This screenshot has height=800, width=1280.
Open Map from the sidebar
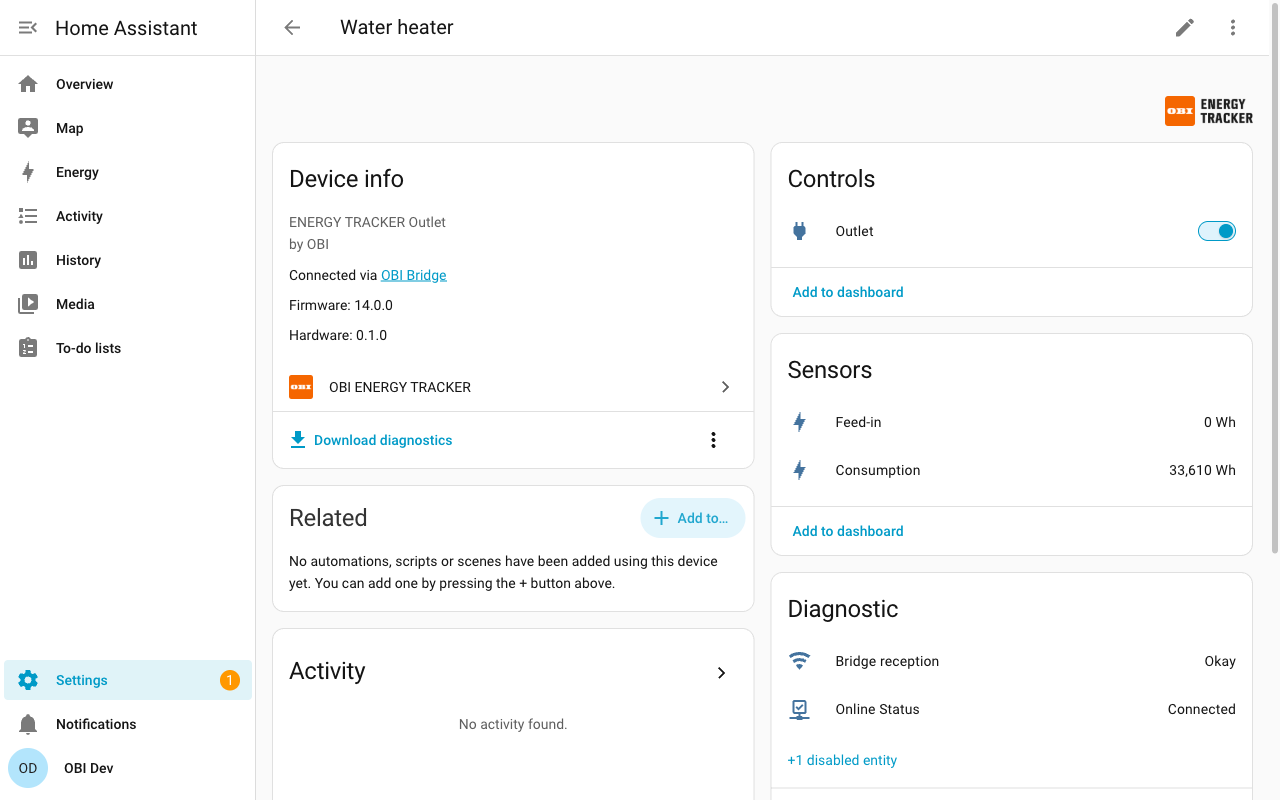click(128, 128)
